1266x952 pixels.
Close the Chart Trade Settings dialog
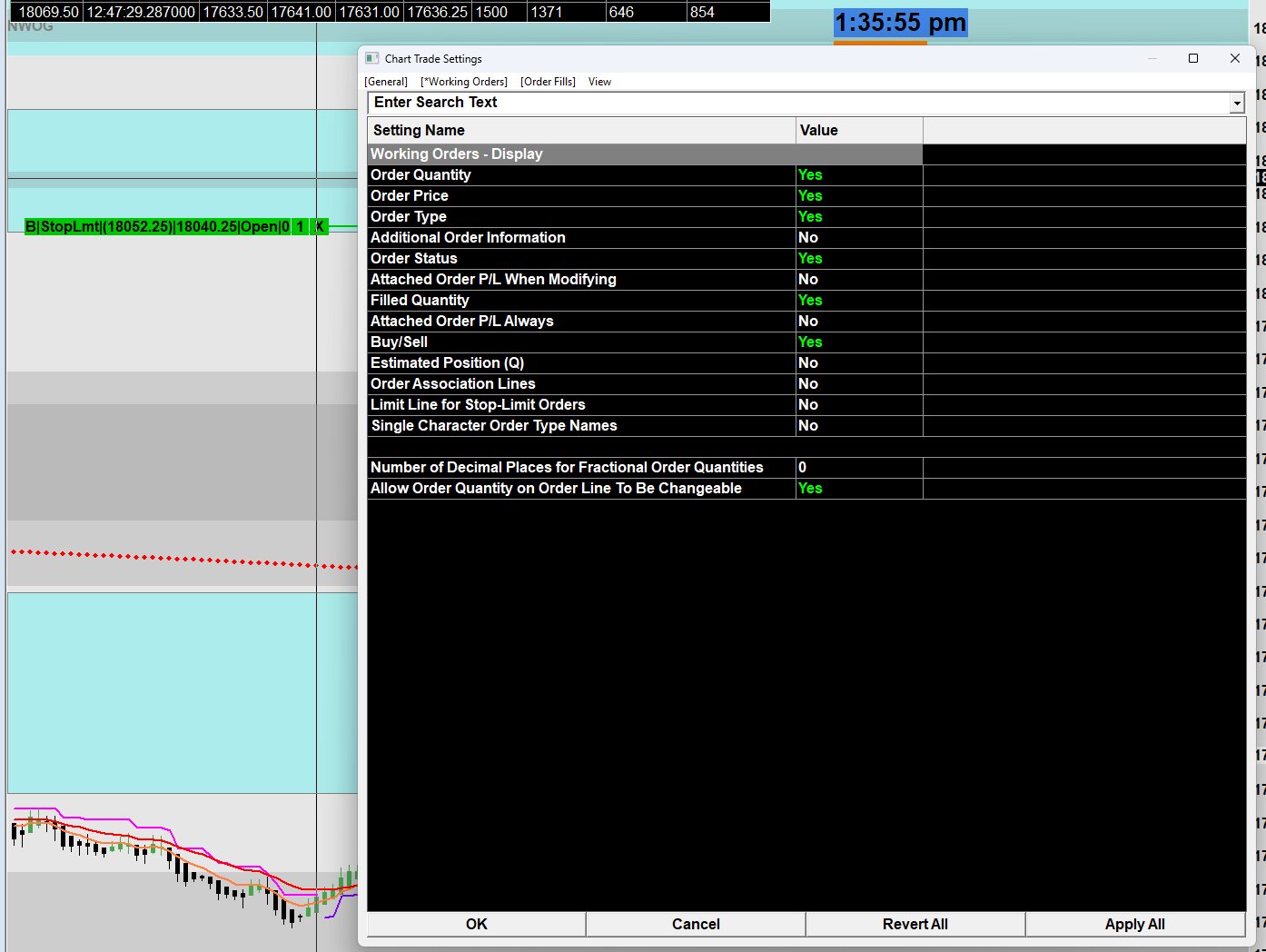point(1235,58)
